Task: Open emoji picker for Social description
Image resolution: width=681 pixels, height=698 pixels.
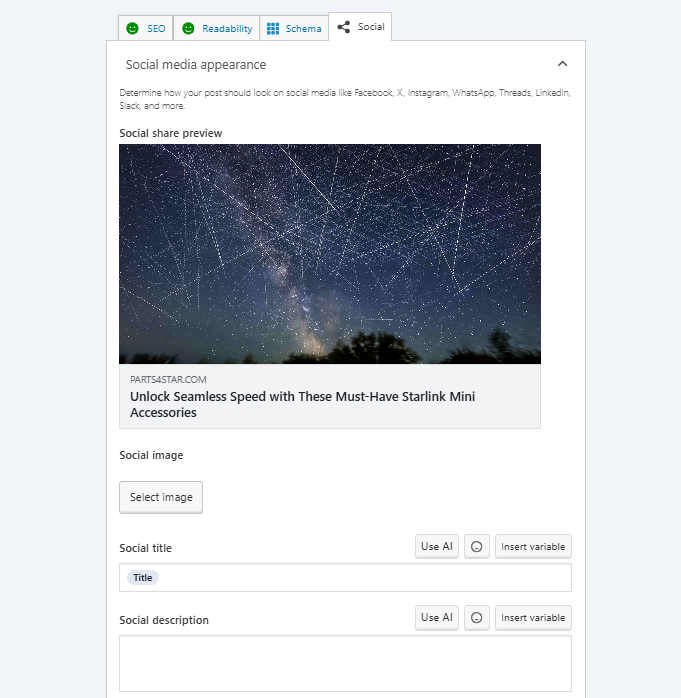Action: point(477,618)
